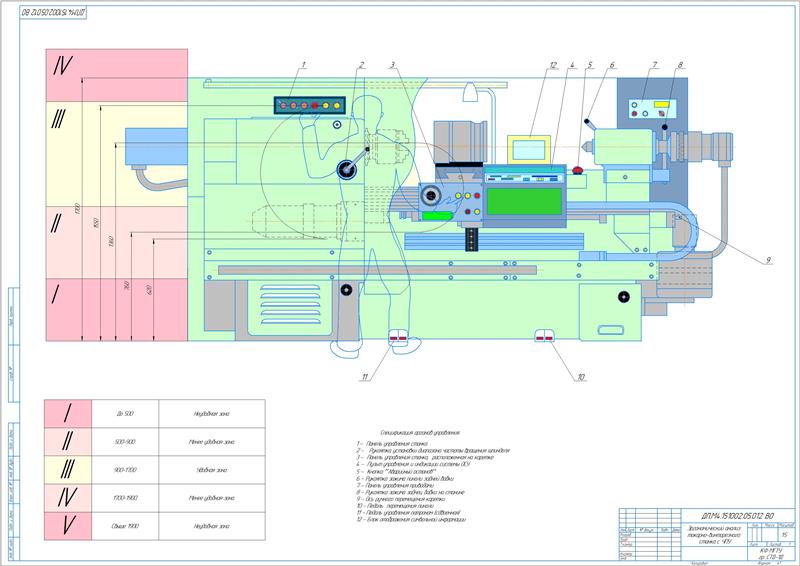Click the pink I swatch in the legend table
Viewport: 800px width, 566px height.
pos(68,414)
